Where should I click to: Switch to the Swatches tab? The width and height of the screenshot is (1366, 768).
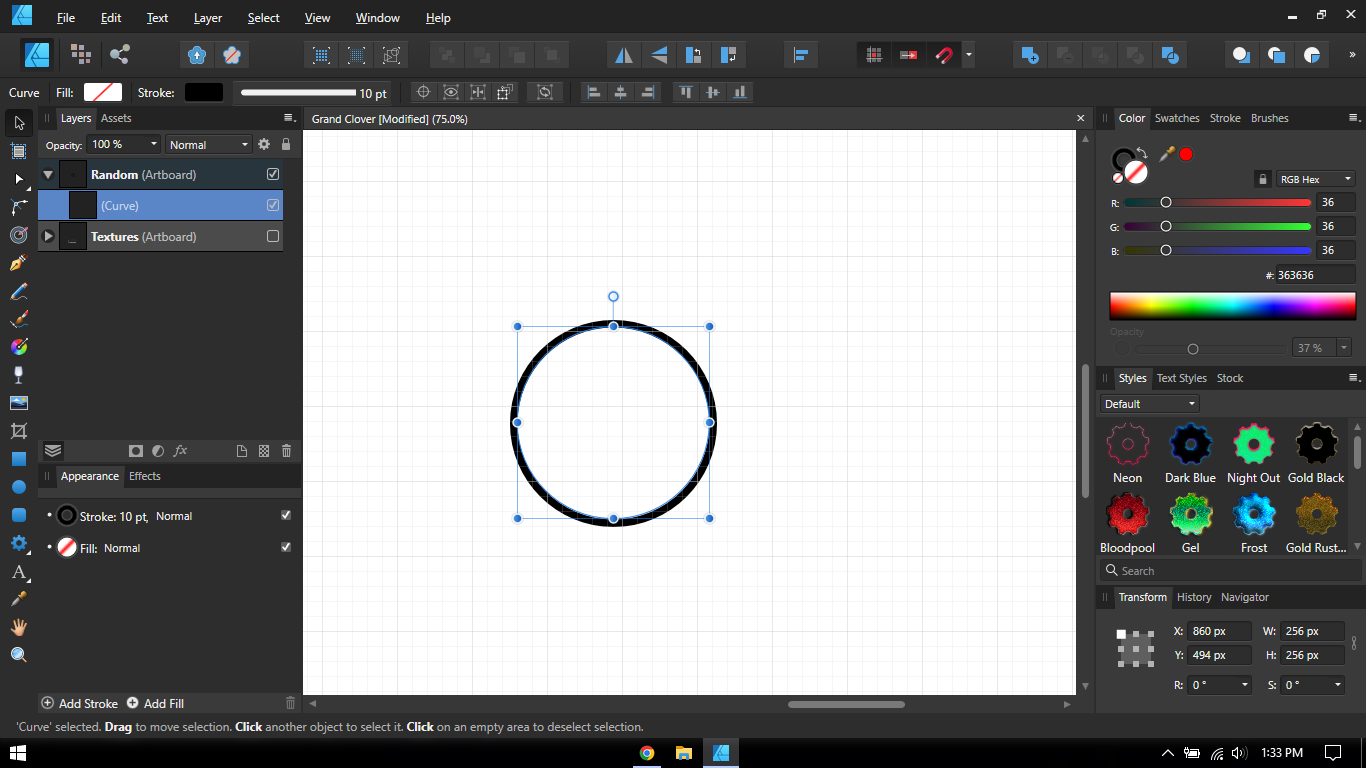[1177, 118]
